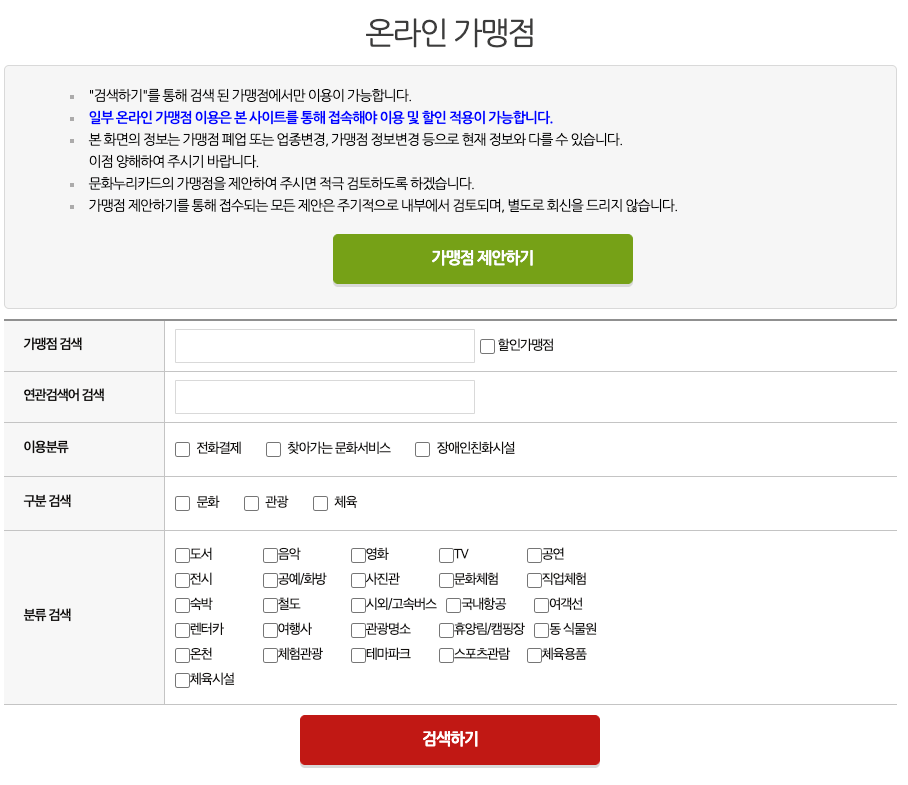Select the 렌터카 rental car checkbox
This screenshot has width=908, height=785.
click(x=182, y=630)
